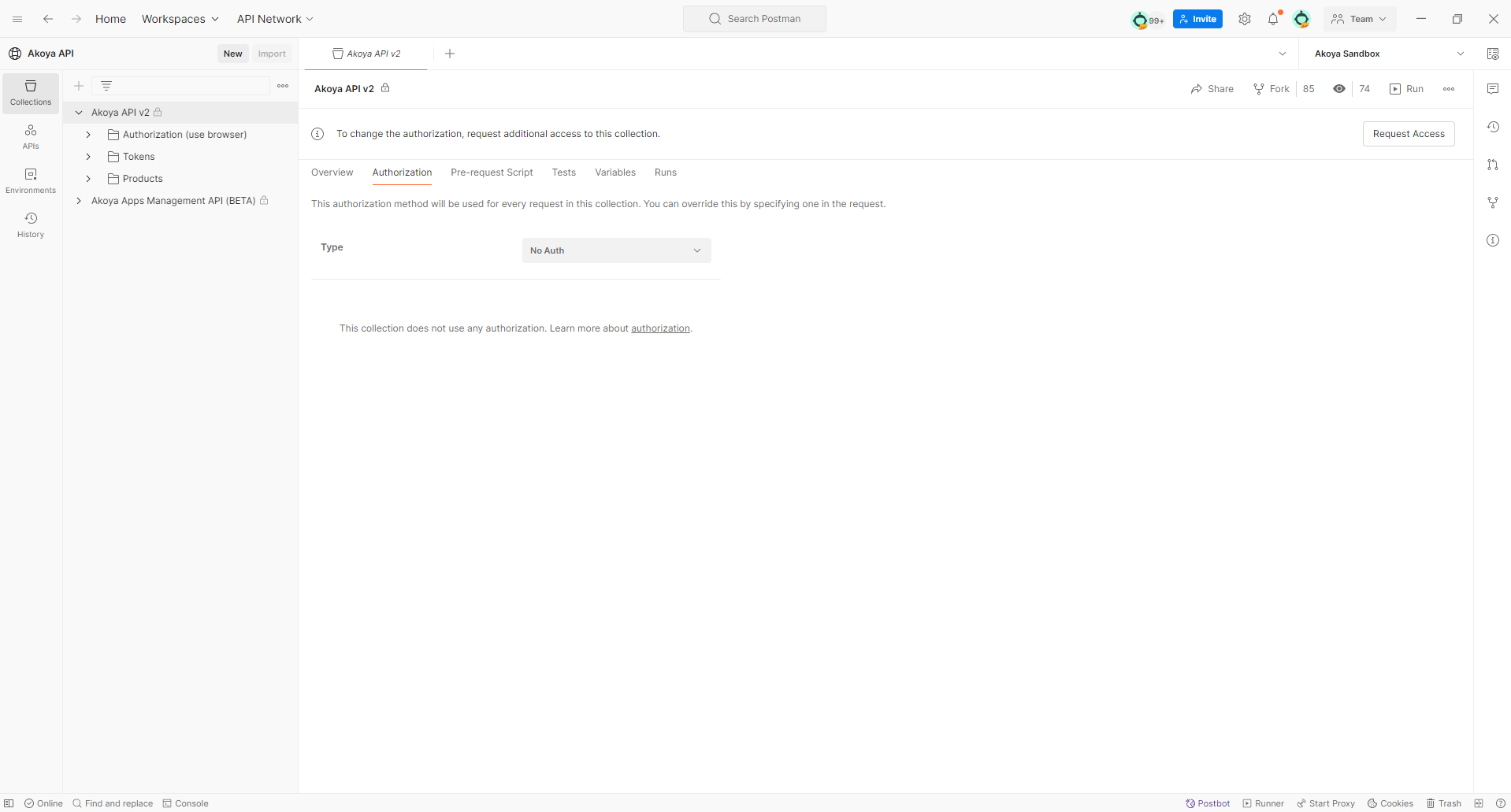Open the tabs list chevron dropdown
Image resolution: width=1511 pixels, height=812 pixels.
click(x=1283, y=54)
